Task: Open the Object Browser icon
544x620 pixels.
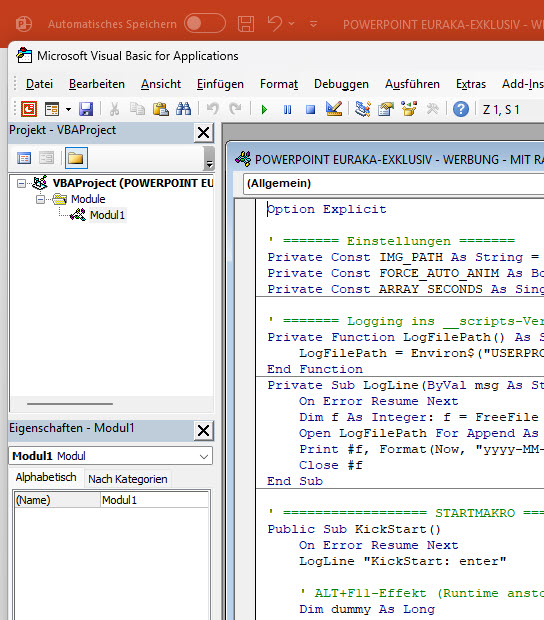Action: point(409,109)
